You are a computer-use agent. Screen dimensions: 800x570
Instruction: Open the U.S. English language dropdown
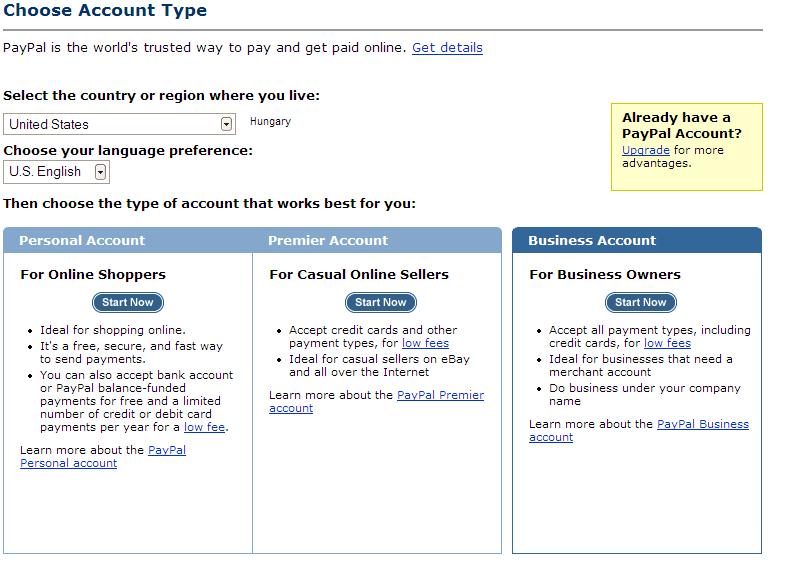tap(55, 172)
